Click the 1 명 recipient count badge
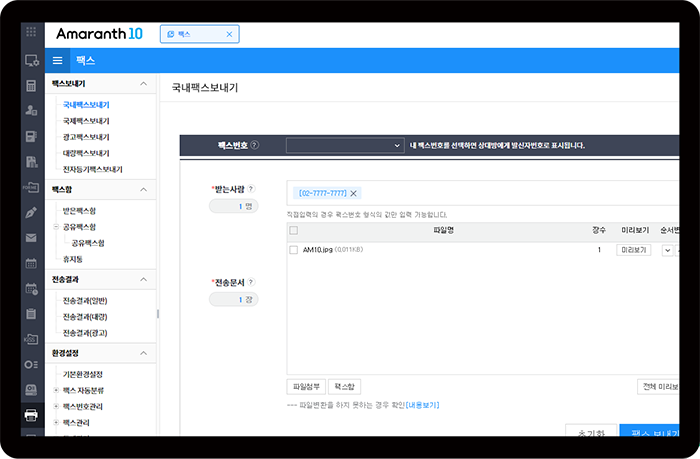 [233, 206]
